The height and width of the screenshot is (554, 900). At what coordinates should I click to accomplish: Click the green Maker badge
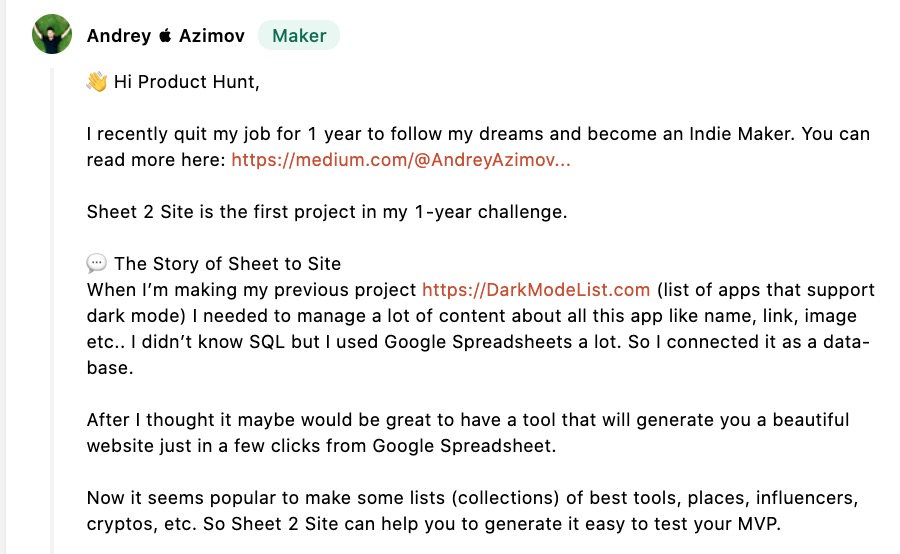(x=299, y=36)
